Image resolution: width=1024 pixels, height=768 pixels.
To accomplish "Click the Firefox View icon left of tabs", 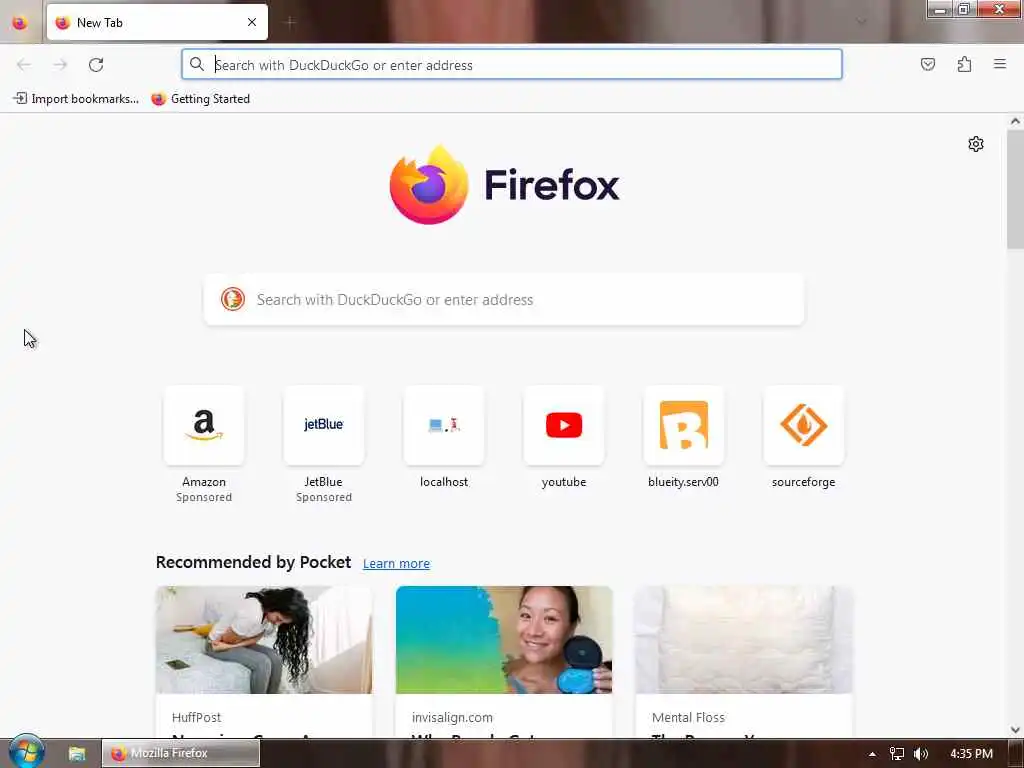I will tap(20, 22).
